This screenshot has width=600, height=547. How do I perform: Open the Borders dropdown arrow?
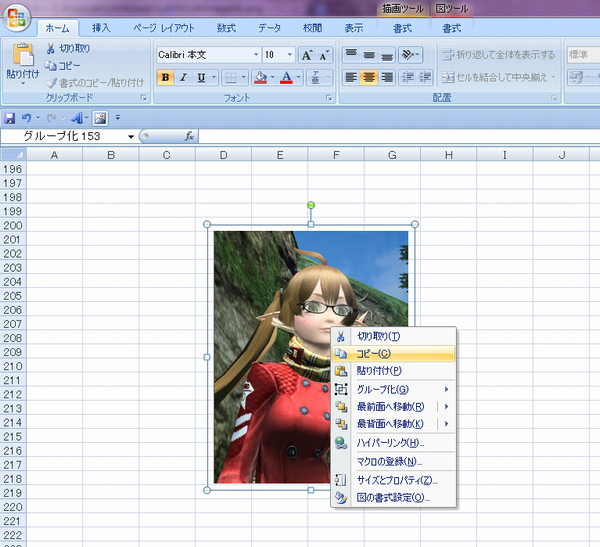[x=244, y=78]
